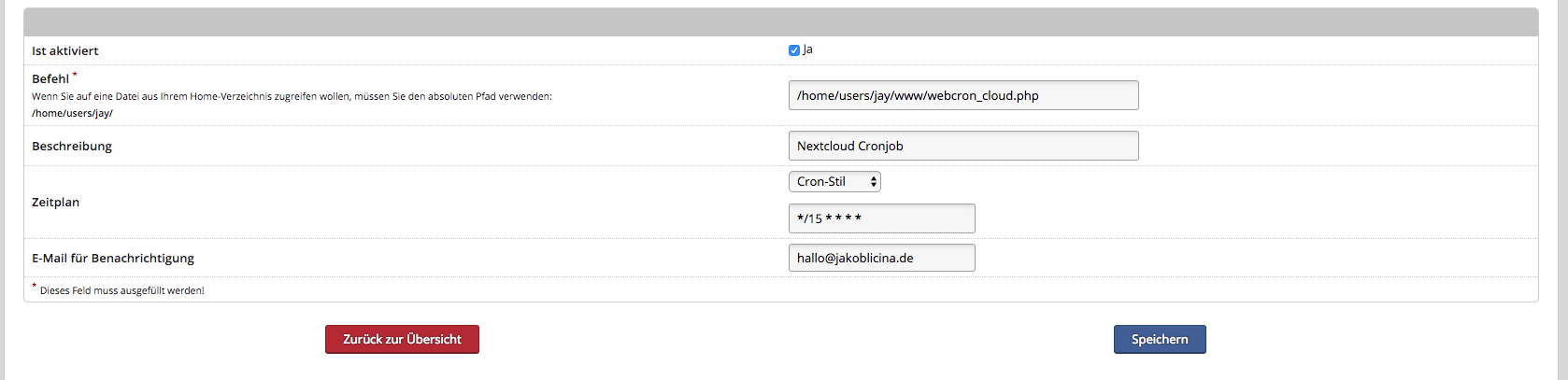
Task: Click the cron expression field '*/15 * * * *'
Action: tap(881, 218)
